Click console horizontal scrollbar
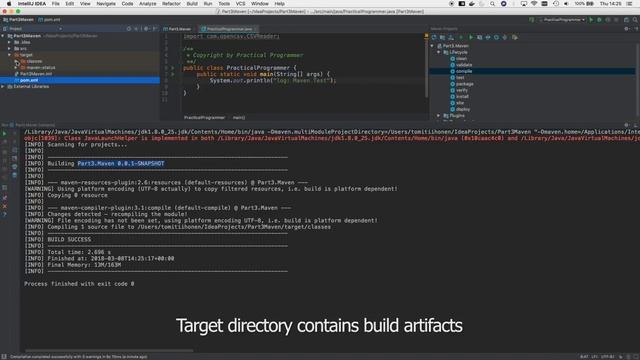 coord(109,350)
